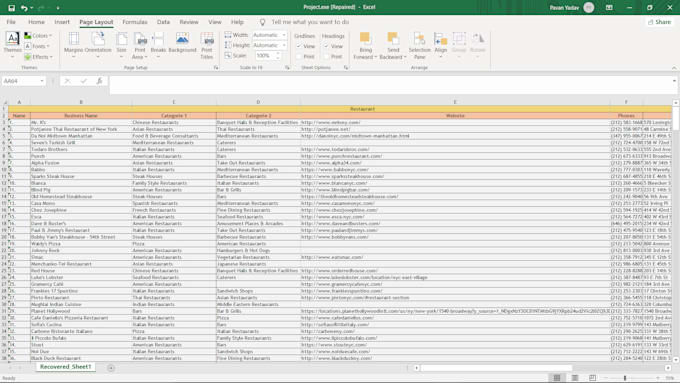The height and width of the screenshot is (383, 680).
Task: Switch to the View tab
Action: (215, 22)
